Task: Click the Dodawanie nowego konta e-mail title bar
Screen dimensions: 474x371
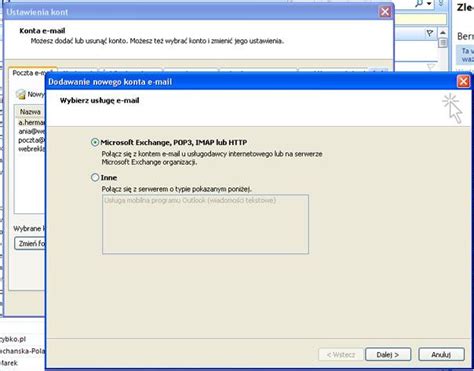Action: tap(252, 82)
